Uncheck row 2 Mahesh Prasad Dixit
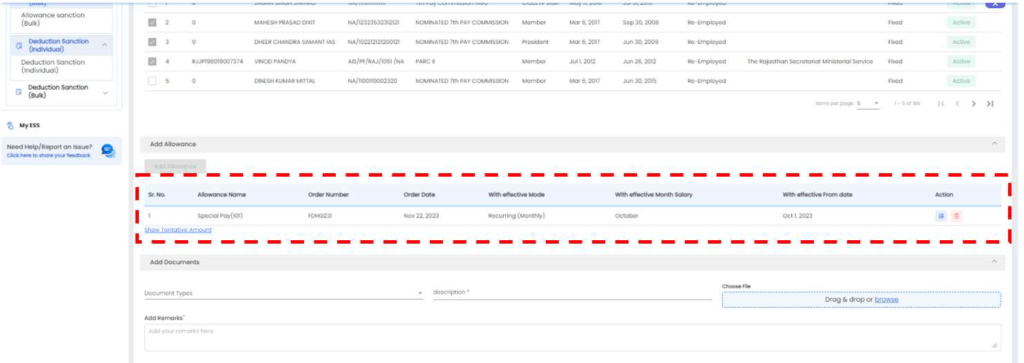This screenshot has width=1024, height=363. (152, 22)
